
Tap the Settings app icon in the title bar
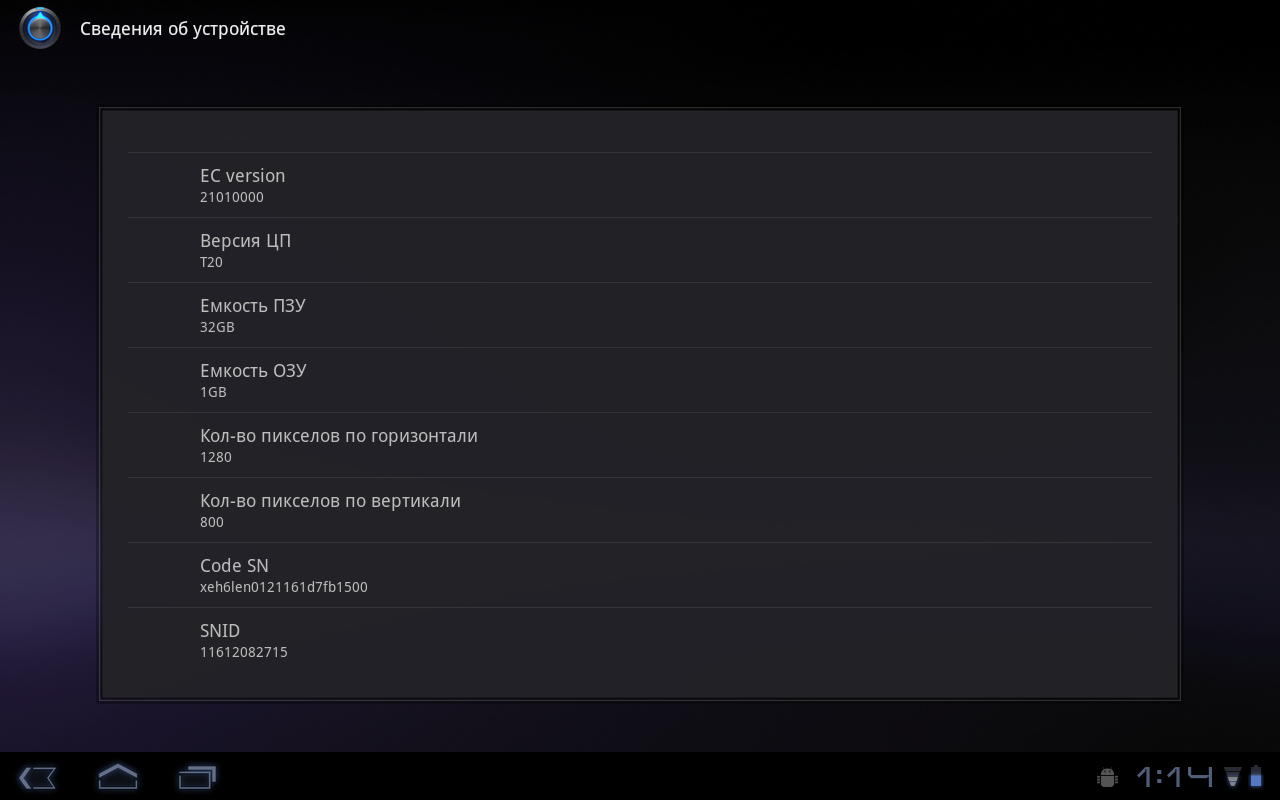[x=40, y=28]
